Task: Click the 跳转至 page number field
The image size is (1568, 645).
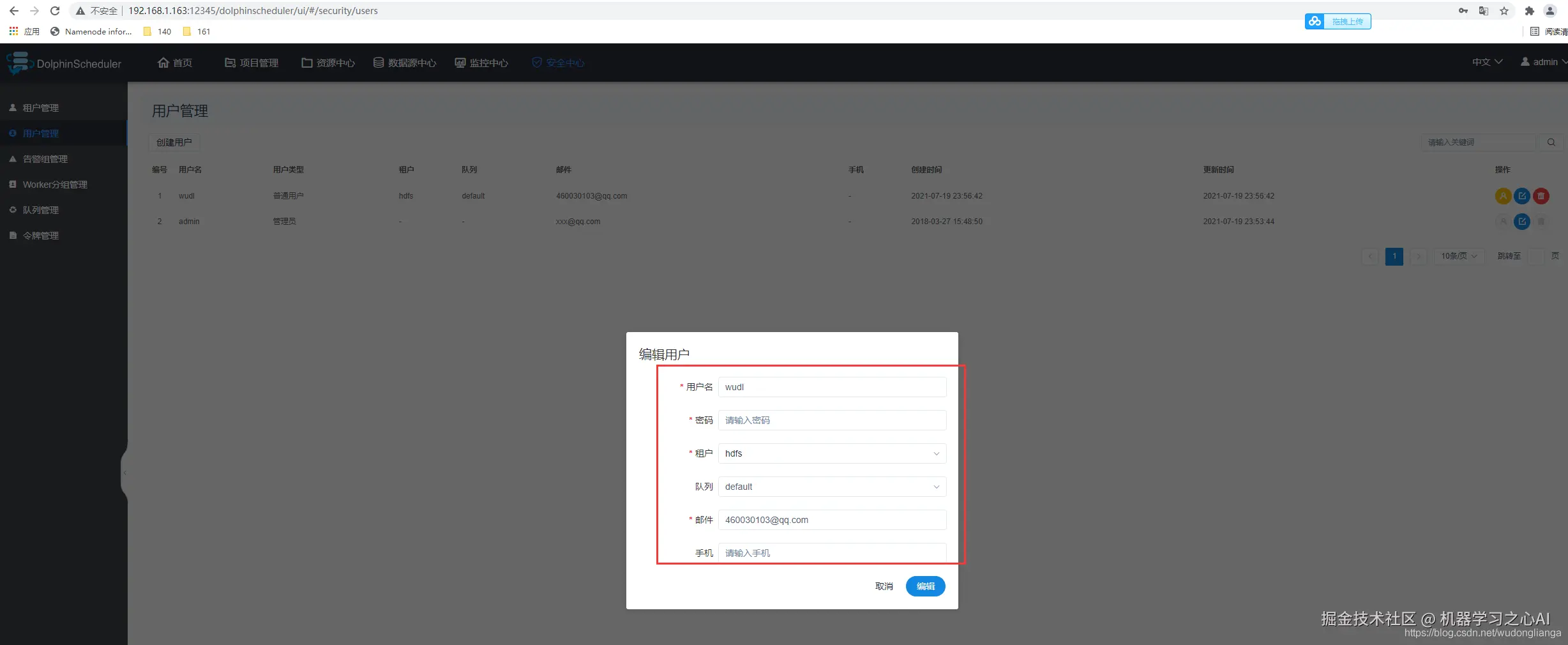Action: 1536,256
